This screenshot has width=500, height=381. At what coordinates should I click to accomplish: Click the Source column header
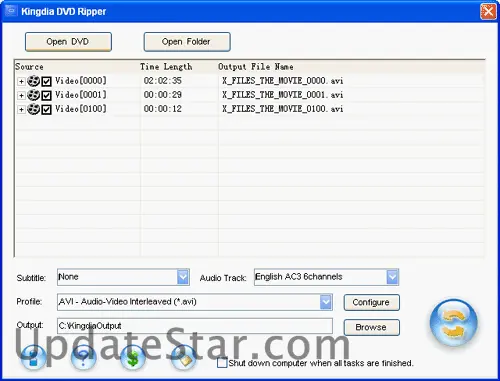click(29, 67)
